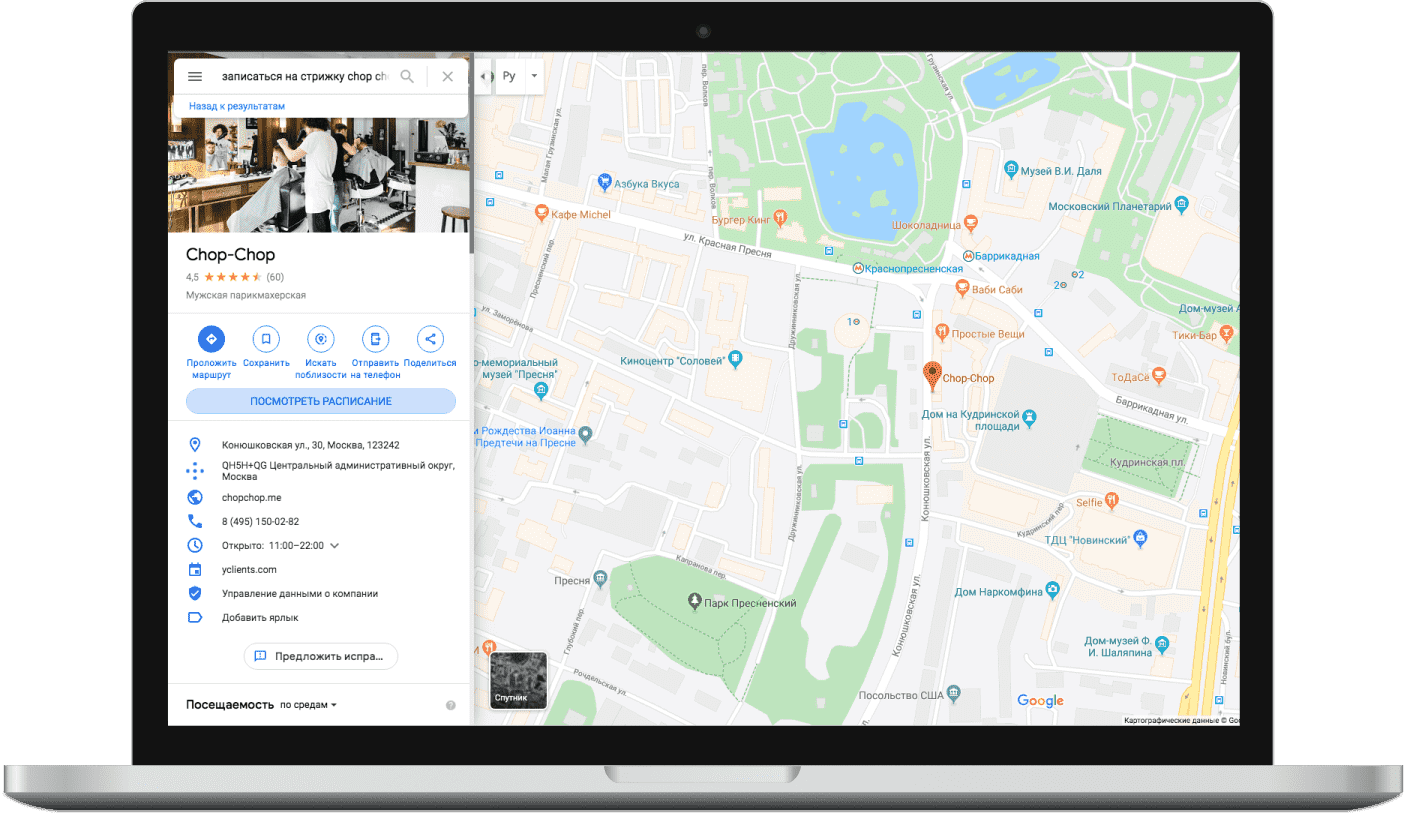Image resolution: width=1407 pixels, height=815 pixels.
Task: Click the help icon next to Посещаемость
Action: tap(450, 705)
